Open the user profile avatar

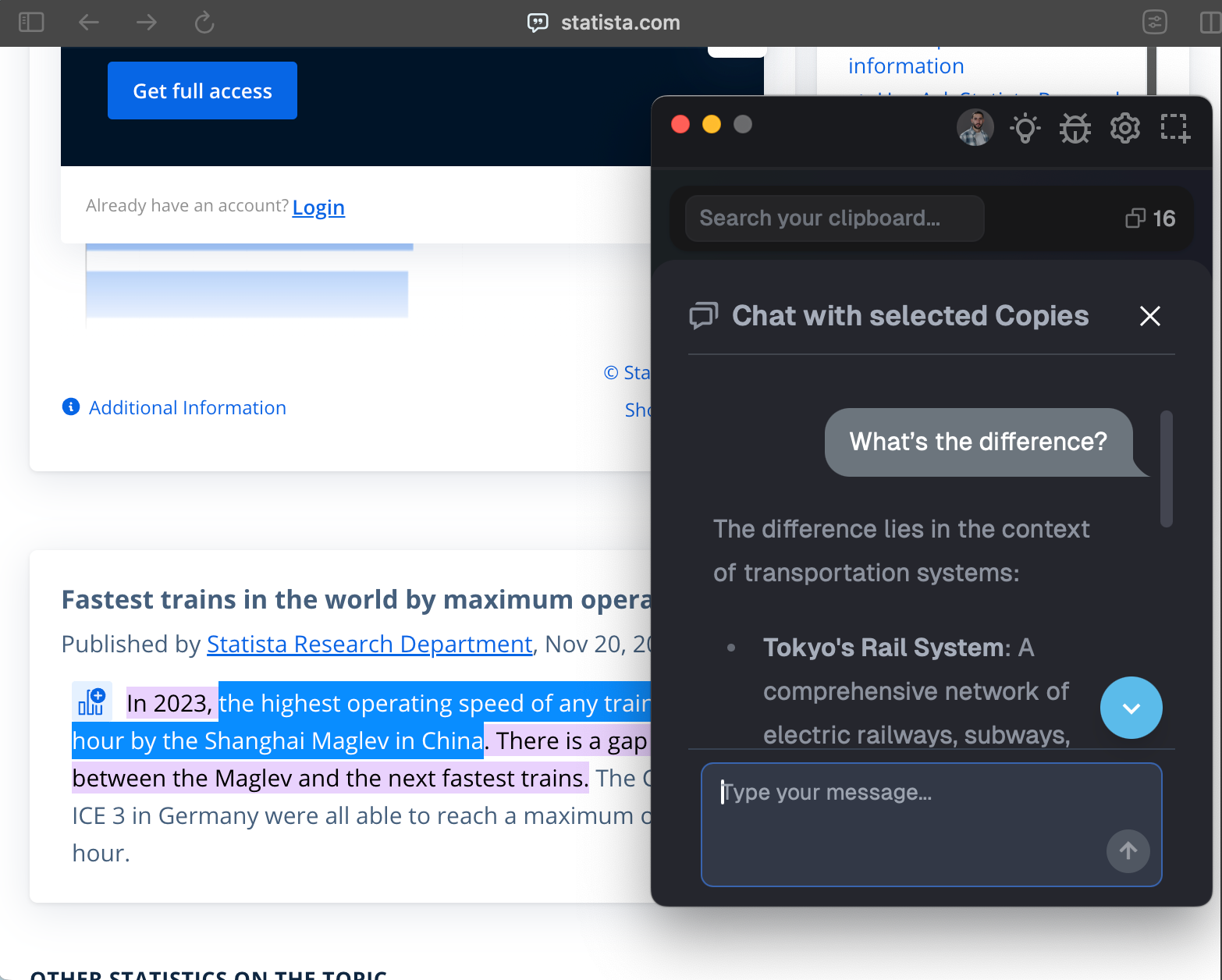coord(975,127)
